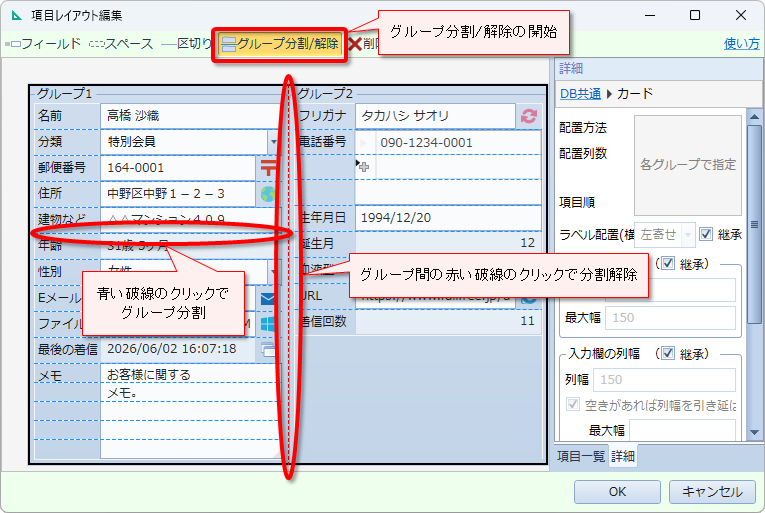Click the detail panel scrollbar down arrow
This screenshot has height=513, width=765.
pyautogui.click(x=754, y=433)
